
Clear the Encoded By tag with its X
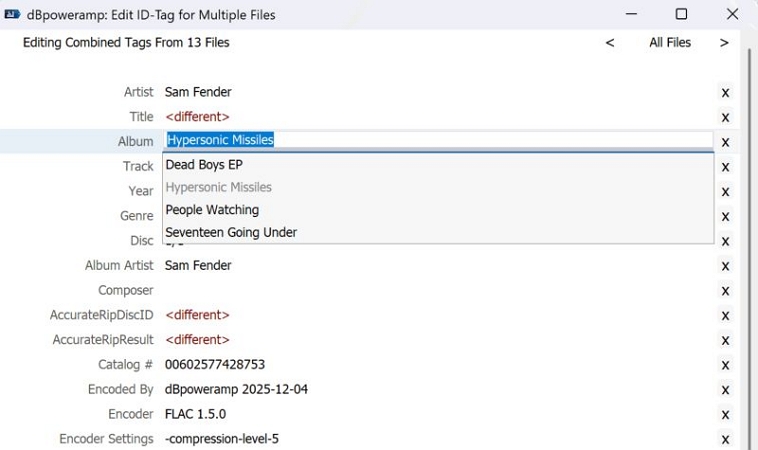tap(725, 390)
